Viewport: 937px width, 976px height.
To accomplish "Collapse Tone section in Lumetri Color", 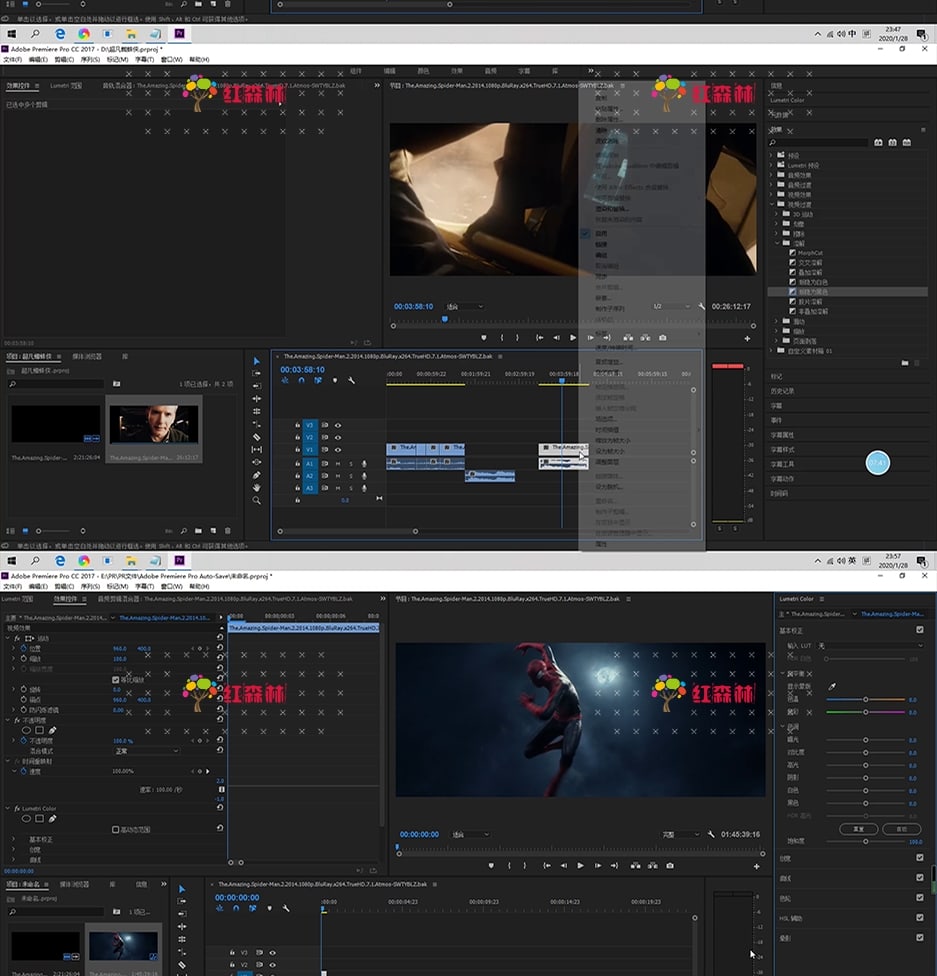I will (783, 726).
